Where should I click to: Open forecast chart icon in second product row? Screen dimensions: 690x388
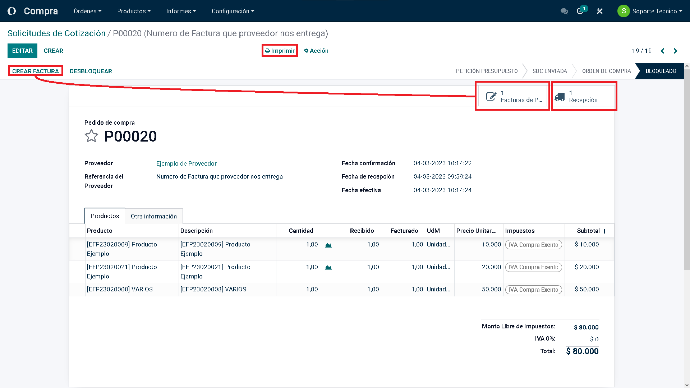328,267
